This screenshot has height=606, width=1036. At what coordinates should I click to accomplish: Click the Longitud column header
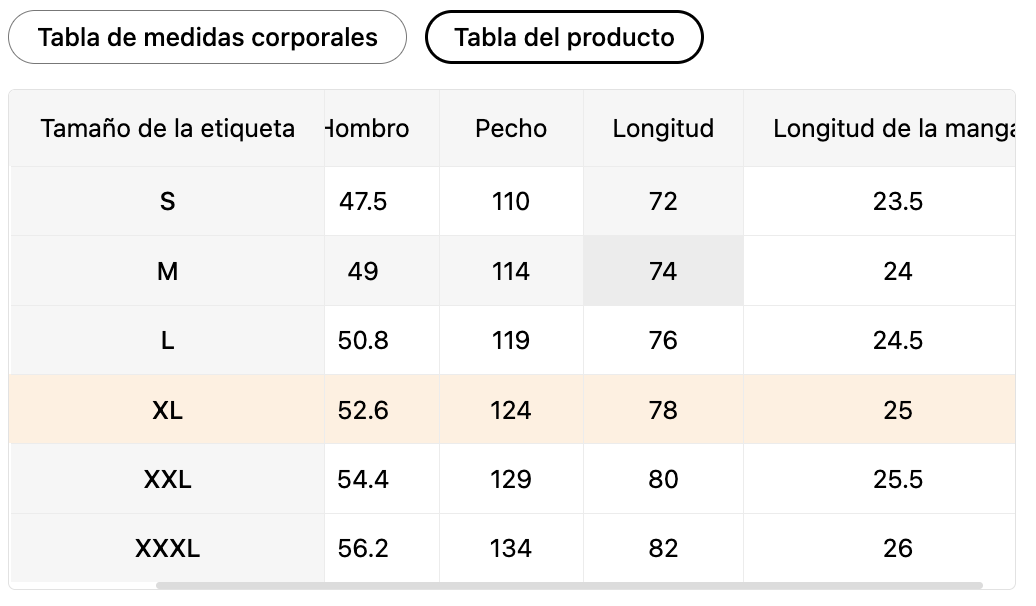click(x=663, y=128)
